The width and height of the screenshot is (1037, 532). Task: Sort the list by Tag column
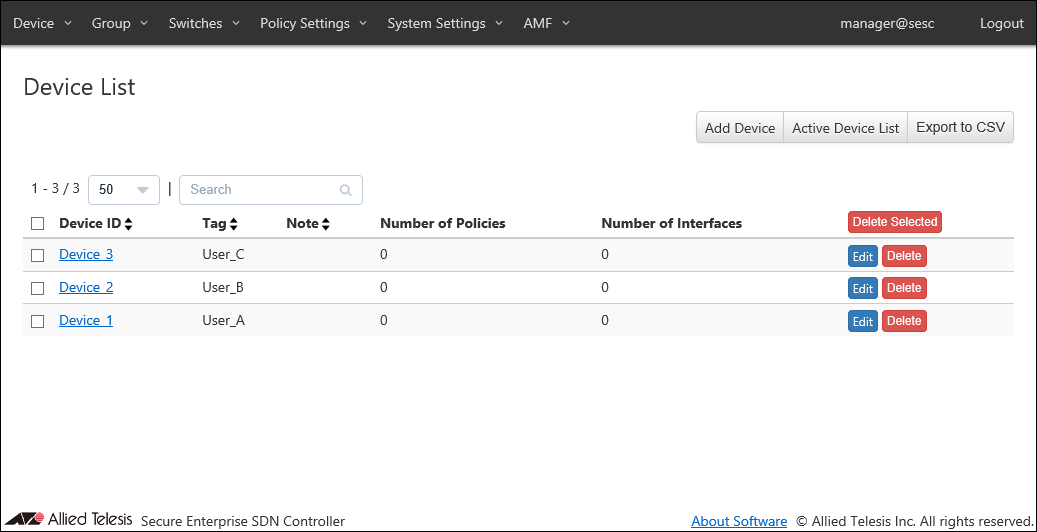(233, 224)
